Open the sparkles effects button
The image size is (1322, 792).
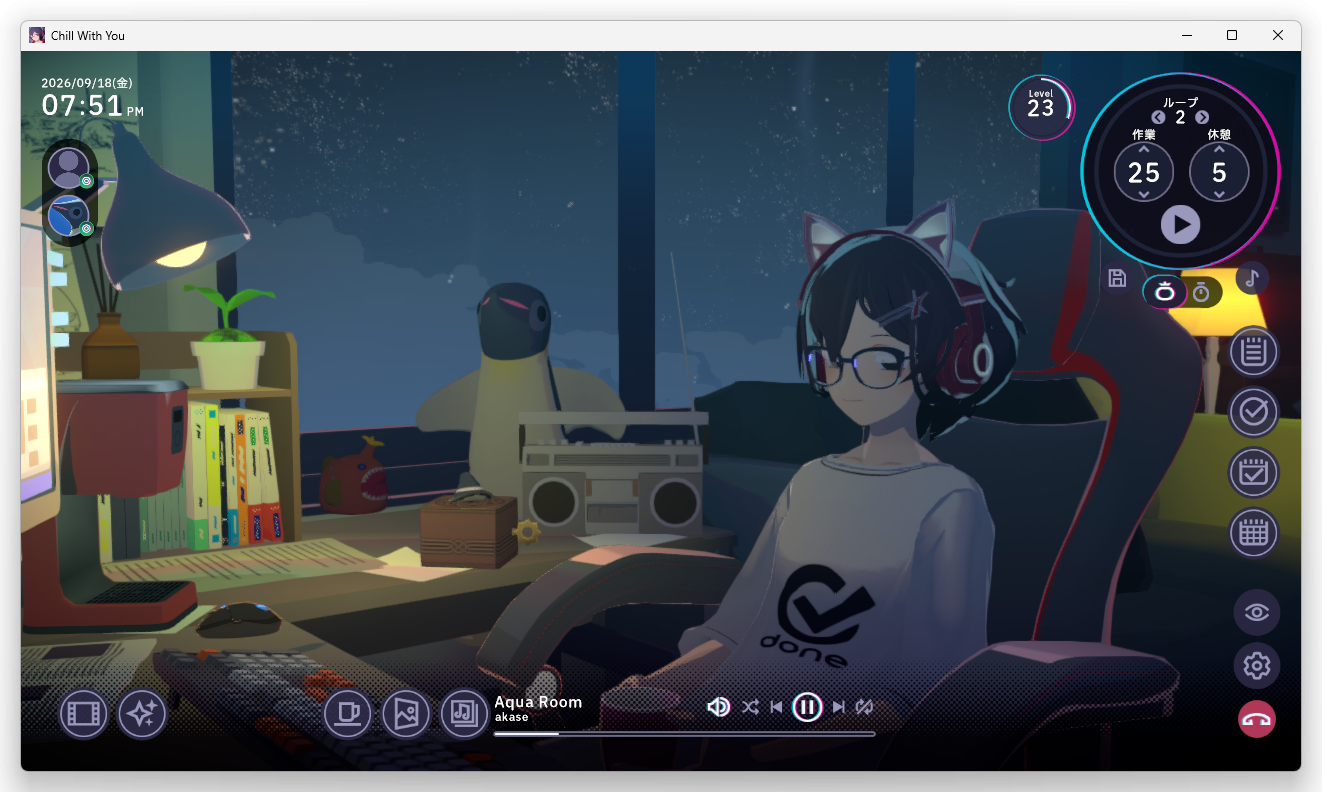click(x=142, y=714)
